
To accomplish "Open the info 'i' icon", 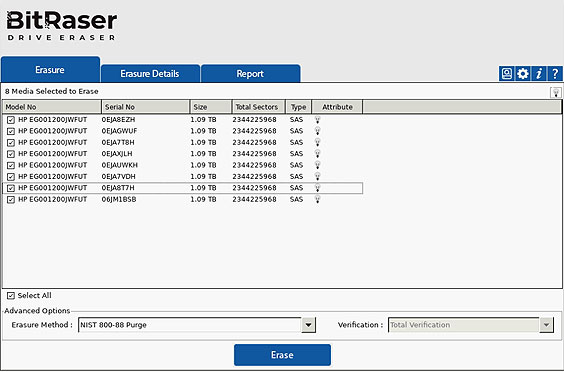I will pos(538,74).
